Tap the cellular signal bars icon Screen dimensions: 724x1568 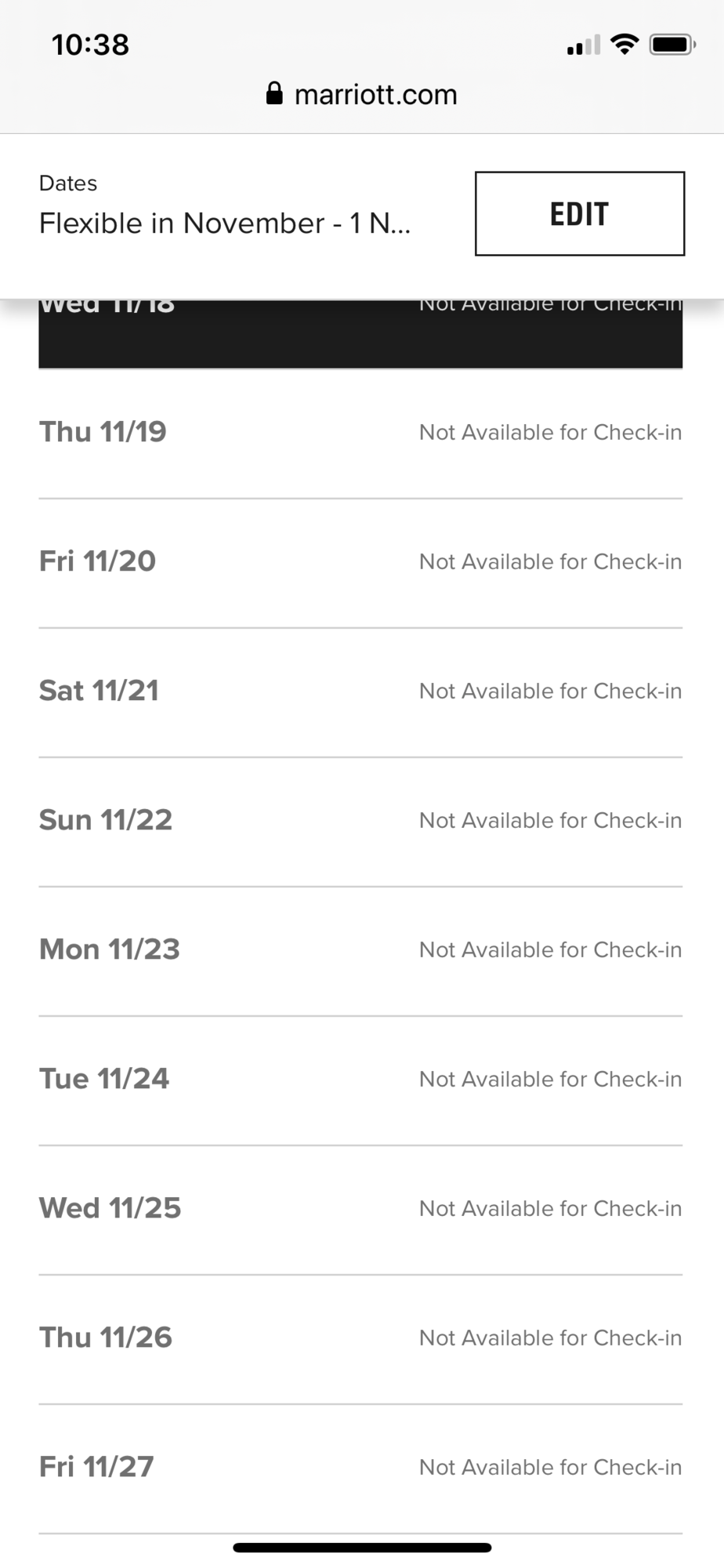coord(584,45)
